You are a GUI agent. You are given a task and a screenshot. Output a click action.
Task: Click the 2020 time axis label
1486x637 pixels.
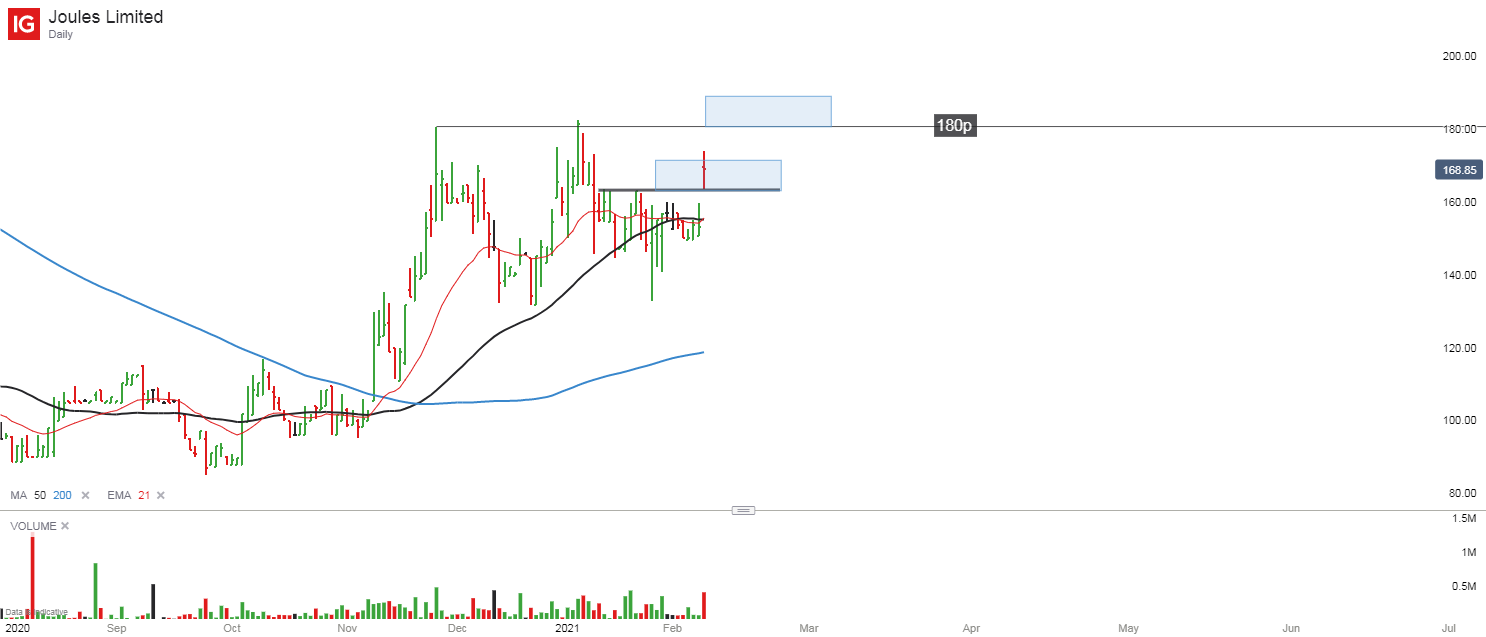[18, 629]
